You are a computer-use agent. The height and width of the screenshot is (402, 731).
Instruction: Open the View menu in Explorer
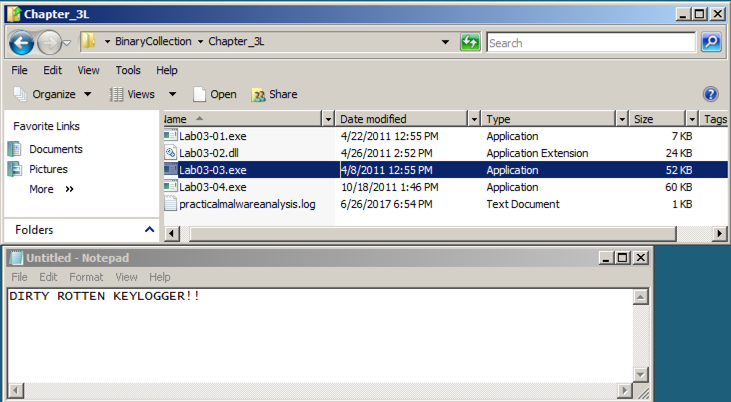click(88, 70)
